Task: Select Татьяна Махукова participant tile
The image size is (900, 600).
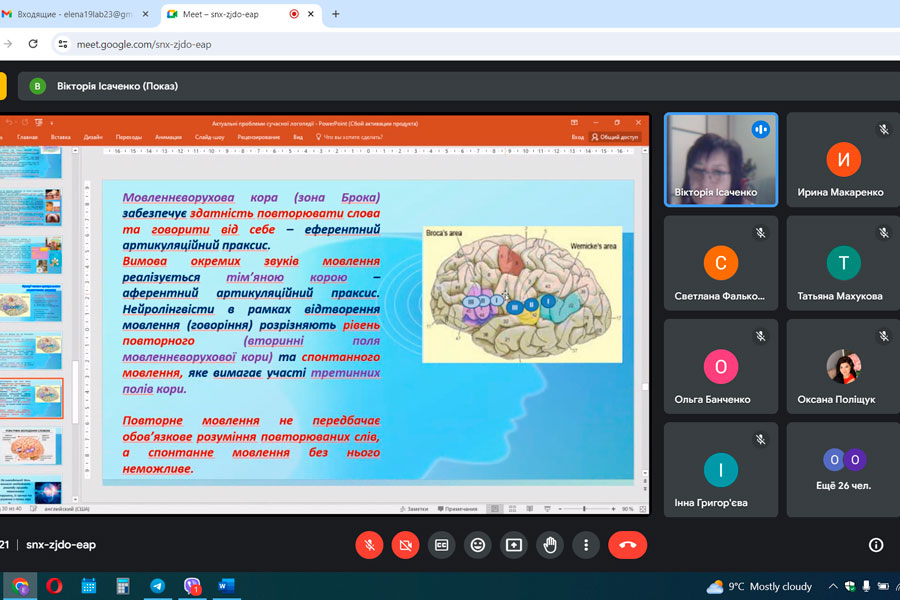Action: coord(843,263)
